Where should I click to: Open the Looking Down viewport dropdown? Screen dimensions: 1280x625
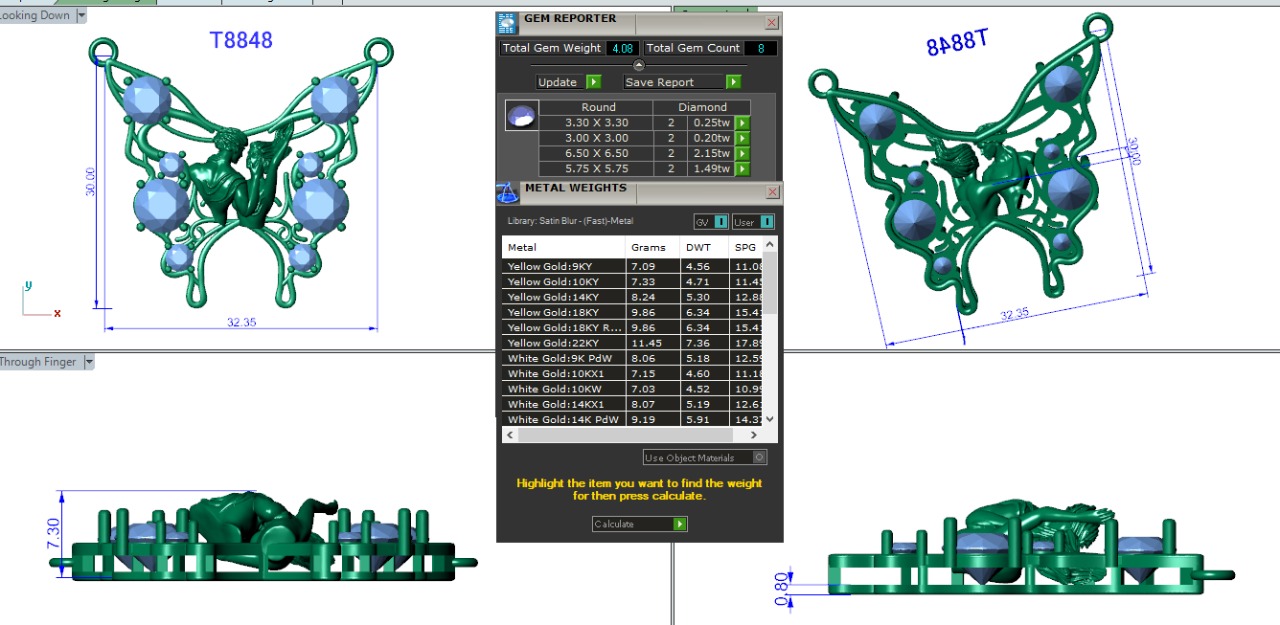tap(81, 15)
